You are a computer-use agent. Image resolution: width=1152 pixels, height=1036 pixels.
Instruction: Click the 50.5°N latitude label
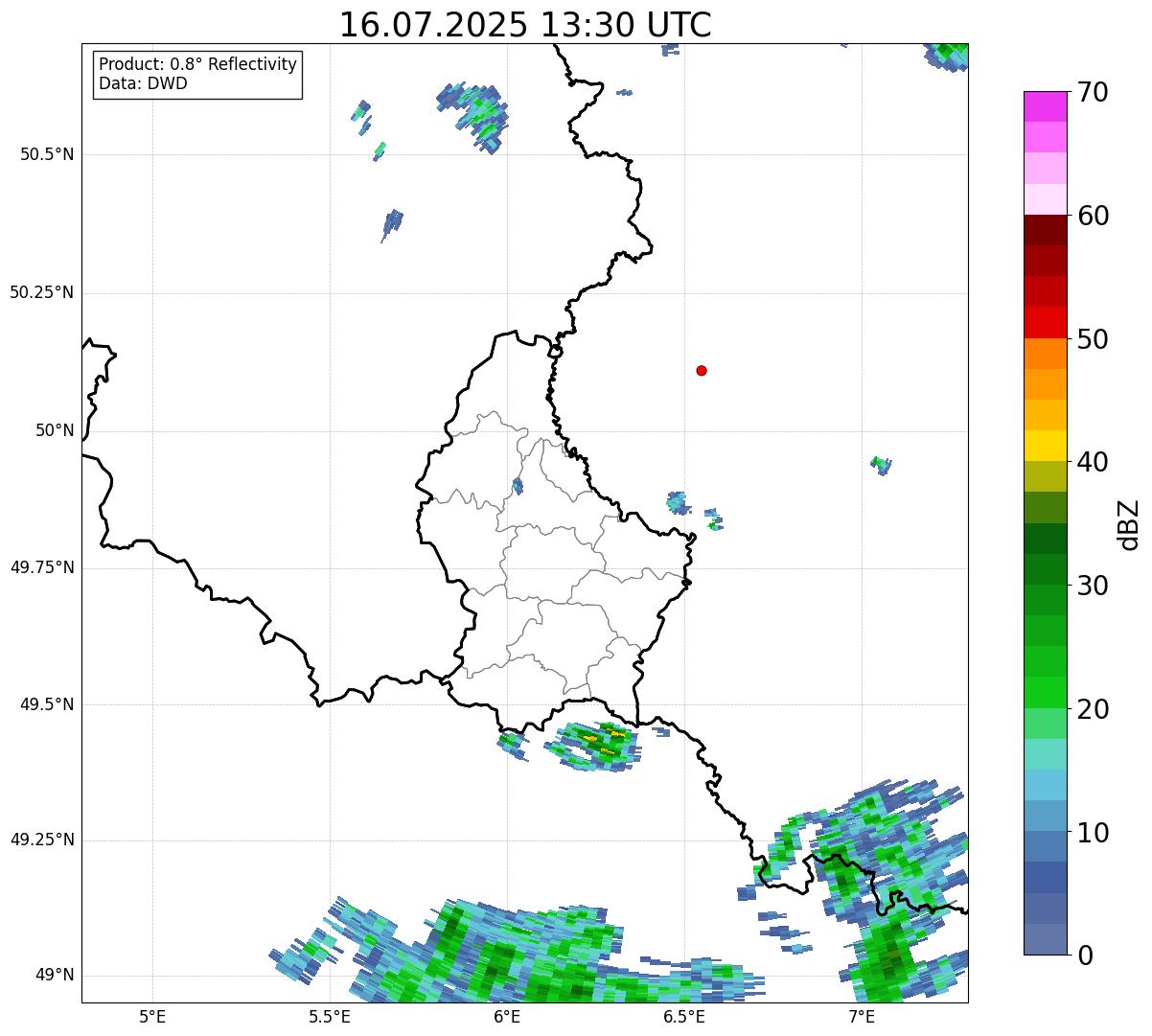click(x=47, y=154)
